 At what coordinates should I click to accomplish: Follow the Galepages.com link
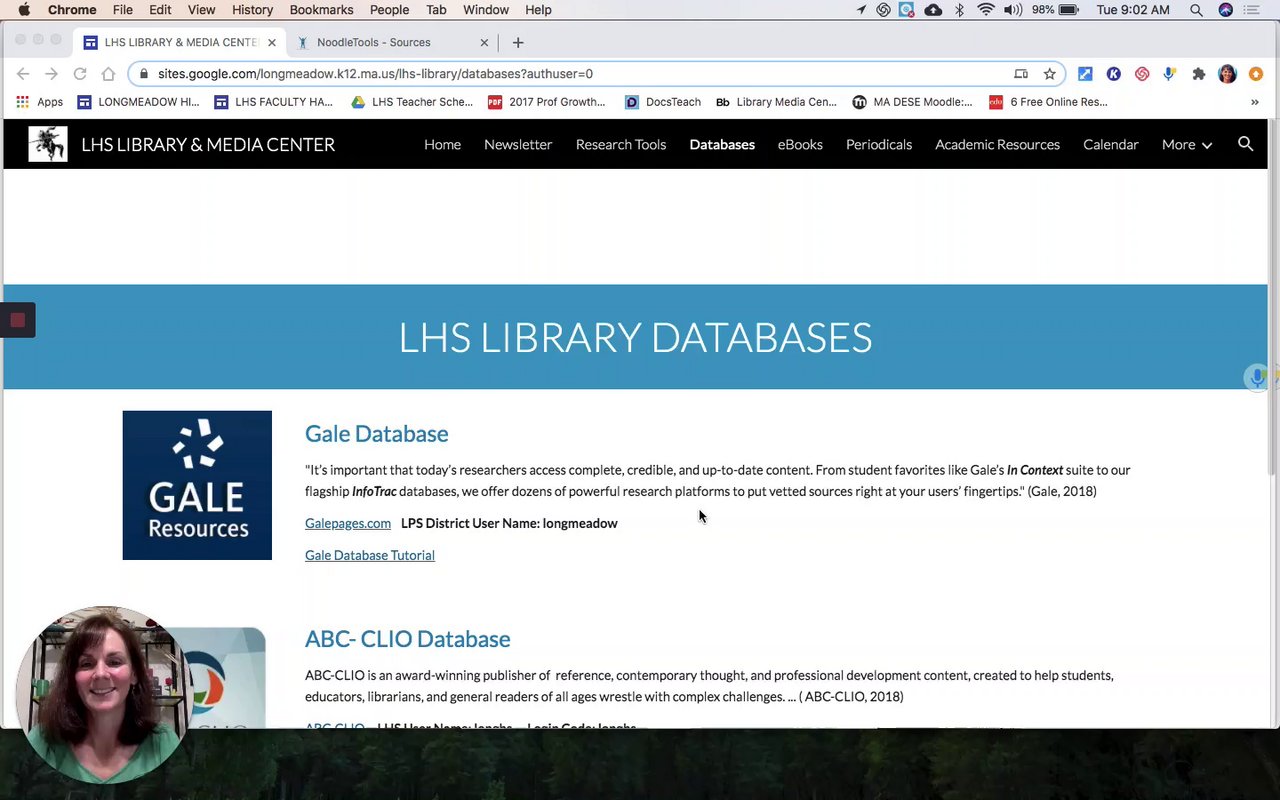348,523
